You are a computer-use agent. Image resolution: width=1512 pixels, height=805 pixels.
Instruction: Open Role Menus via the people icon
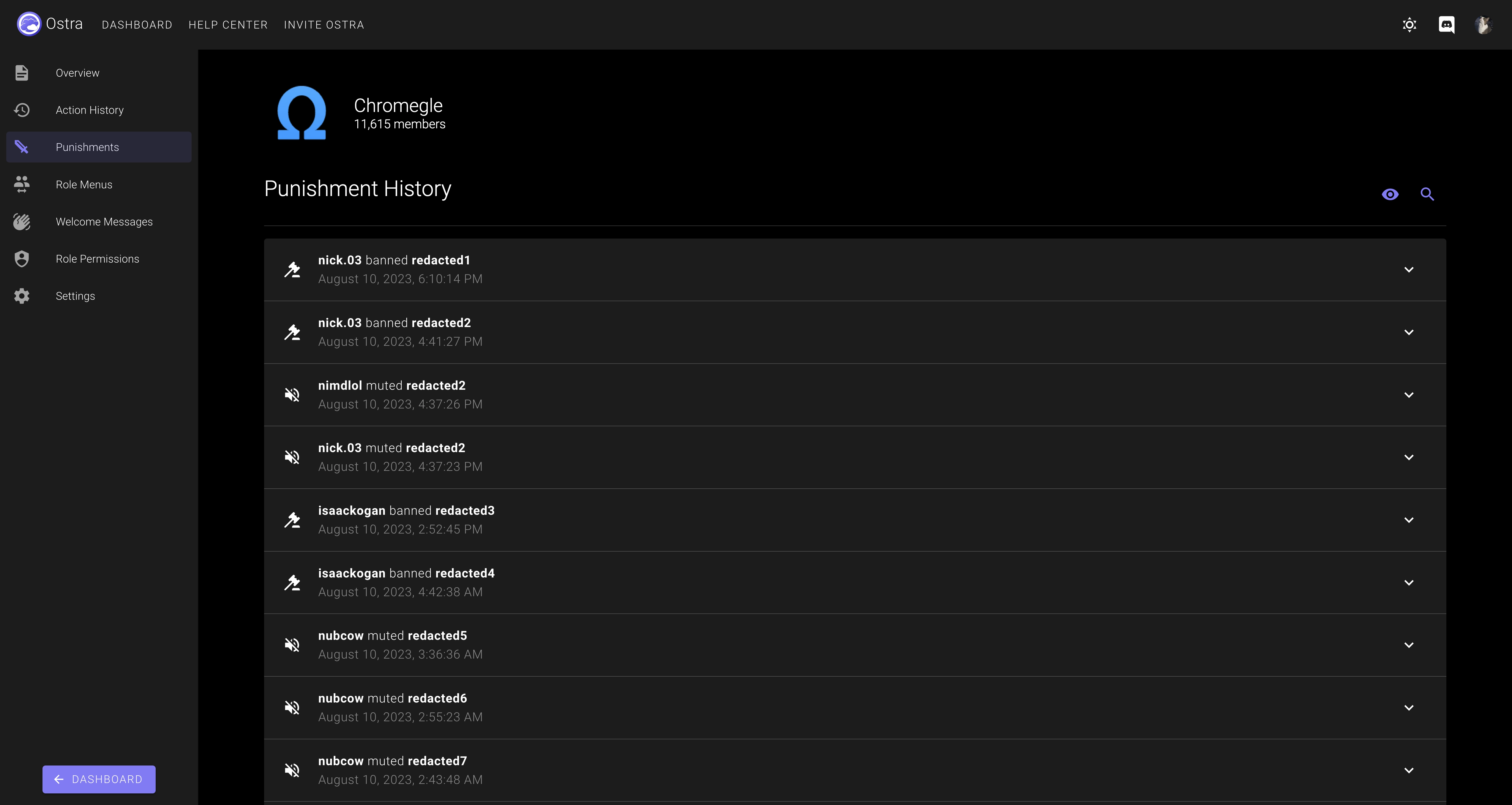[x=22, y=184]
